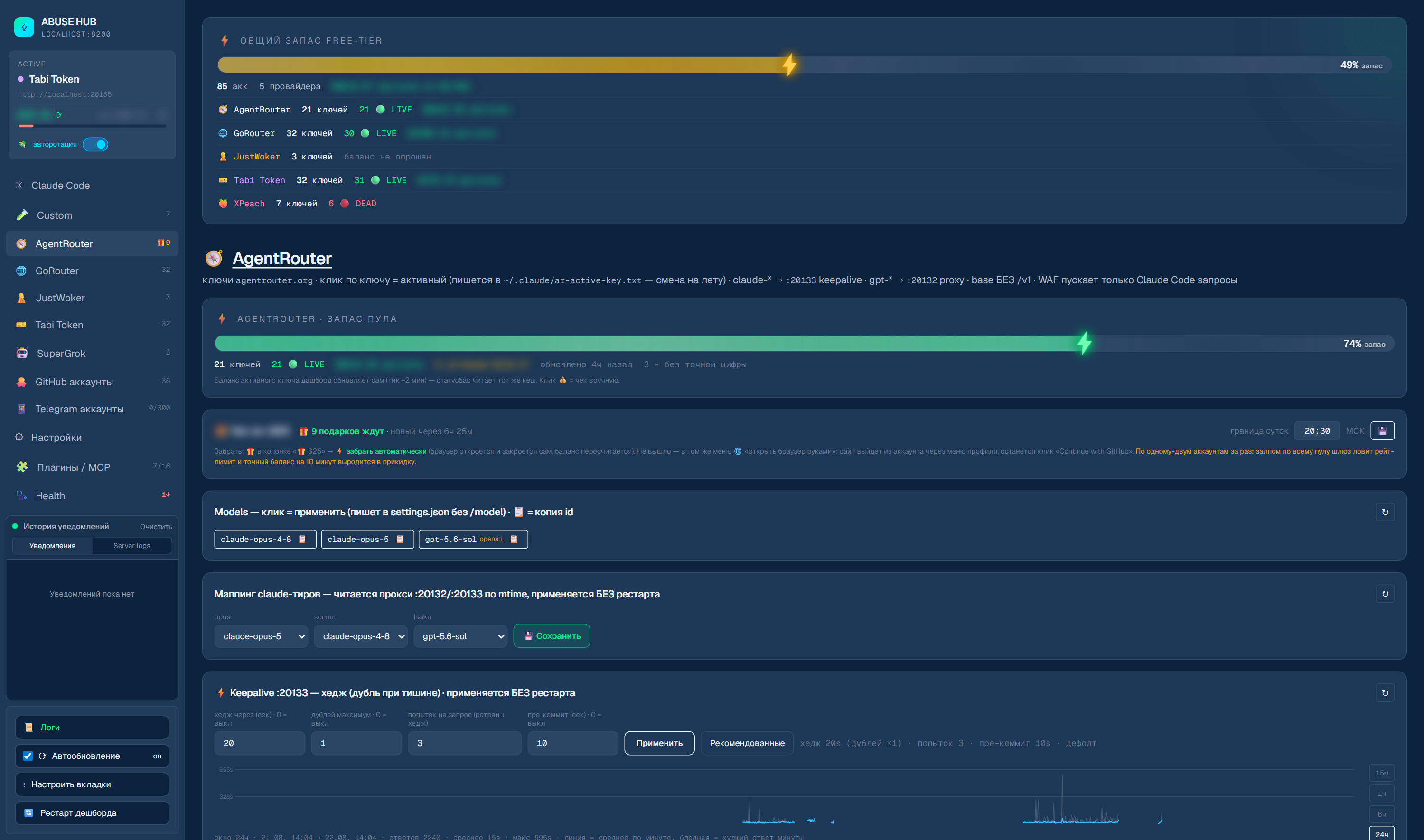Click the Плагины / MCP puzzle icon

21,467
